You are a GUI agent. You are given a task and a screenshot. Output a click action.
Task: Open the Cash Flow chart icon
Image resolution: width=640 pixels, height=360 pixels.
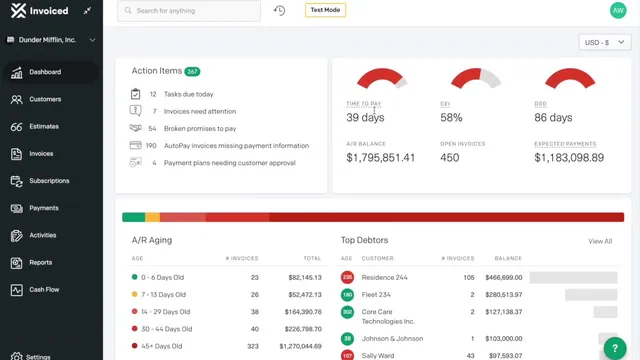[16, 290]
